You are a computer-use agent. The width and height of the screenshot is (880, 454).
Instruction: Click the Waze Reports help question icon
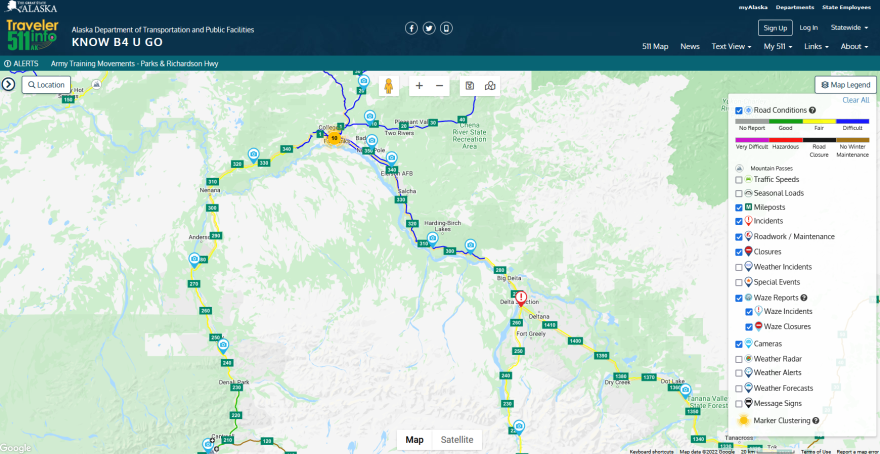click(804, 298)
